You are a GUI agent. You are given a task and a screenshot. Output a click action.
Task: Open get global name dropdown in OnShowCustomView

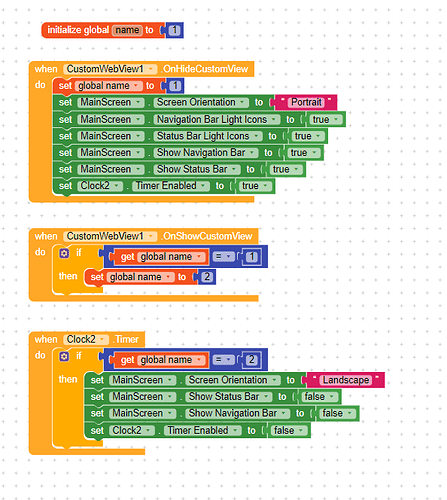[171, 256]
